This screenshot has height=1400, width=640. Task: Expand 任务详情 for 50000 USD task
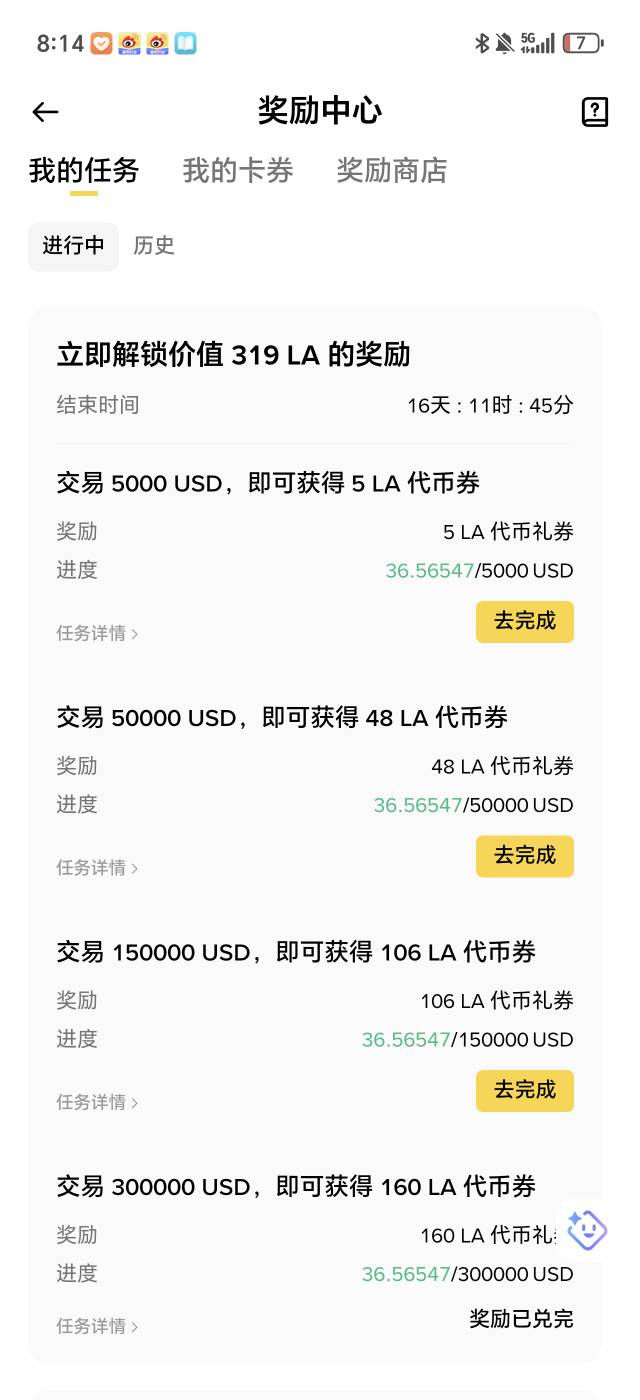pyautogui.click(x=97, y=868)
